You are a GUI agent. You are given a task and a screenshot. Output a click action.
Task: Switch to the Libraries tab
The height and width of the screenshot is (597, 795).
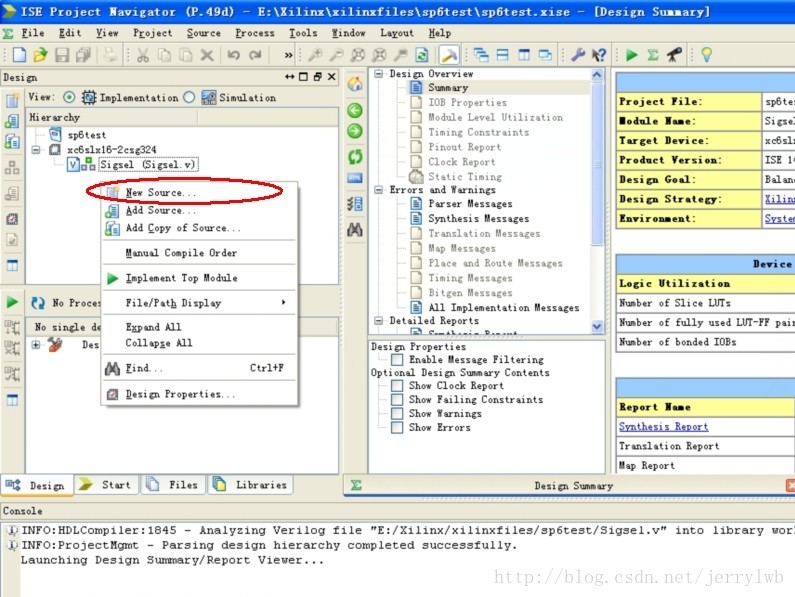coord(251,485)
